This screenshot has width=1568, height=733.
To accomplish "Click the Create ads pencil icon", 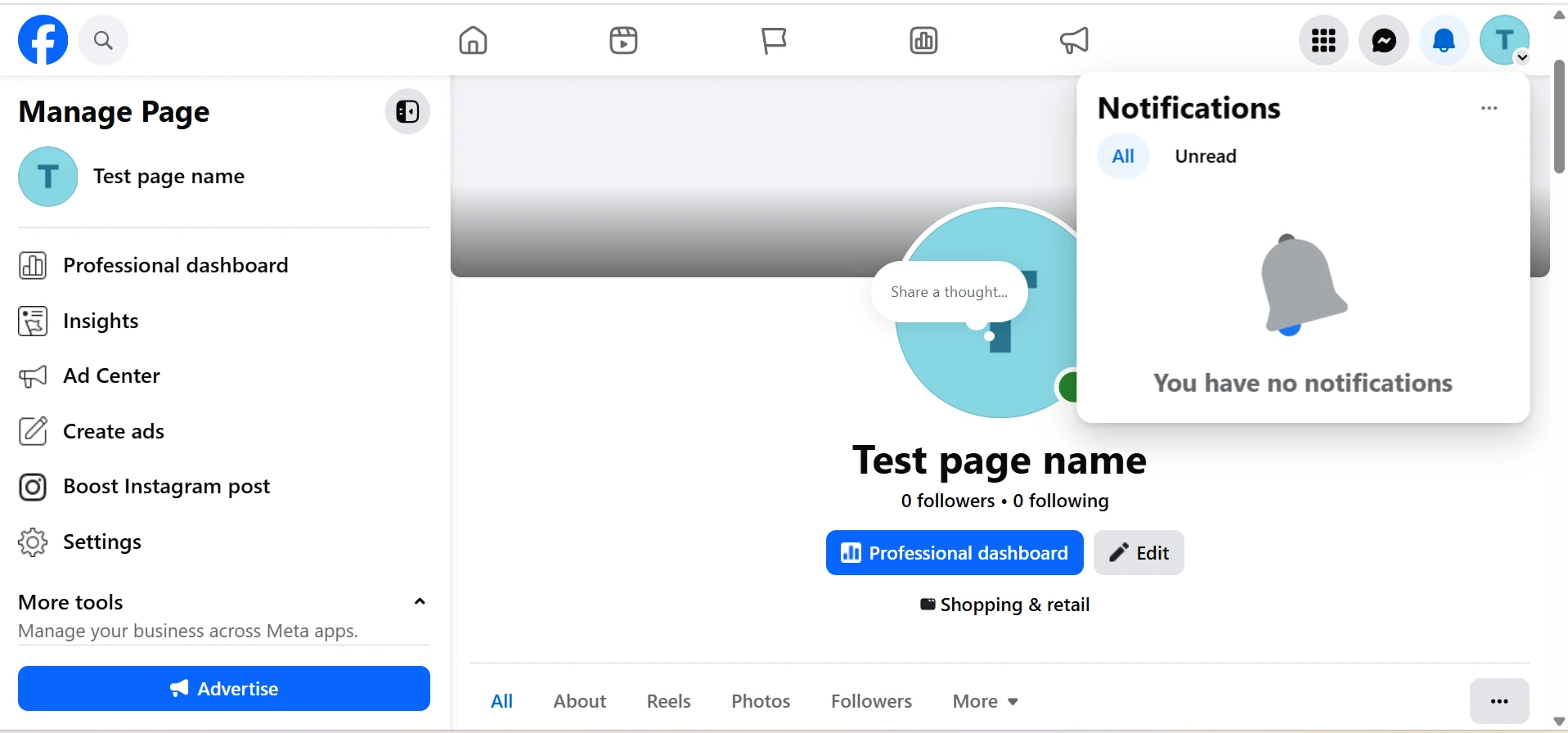I will 33,431.
